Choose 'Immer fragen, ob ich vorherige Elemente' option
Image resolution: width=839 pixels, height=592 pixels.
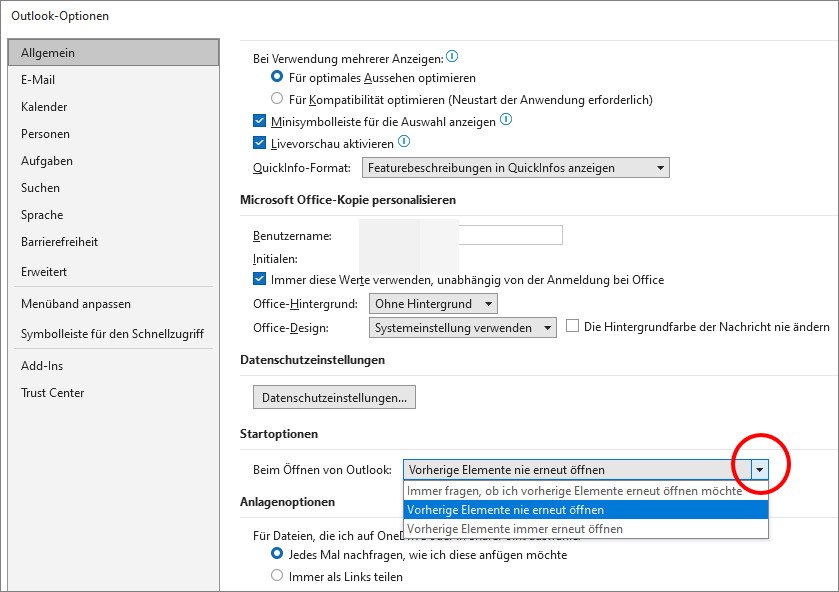point(586,491)
